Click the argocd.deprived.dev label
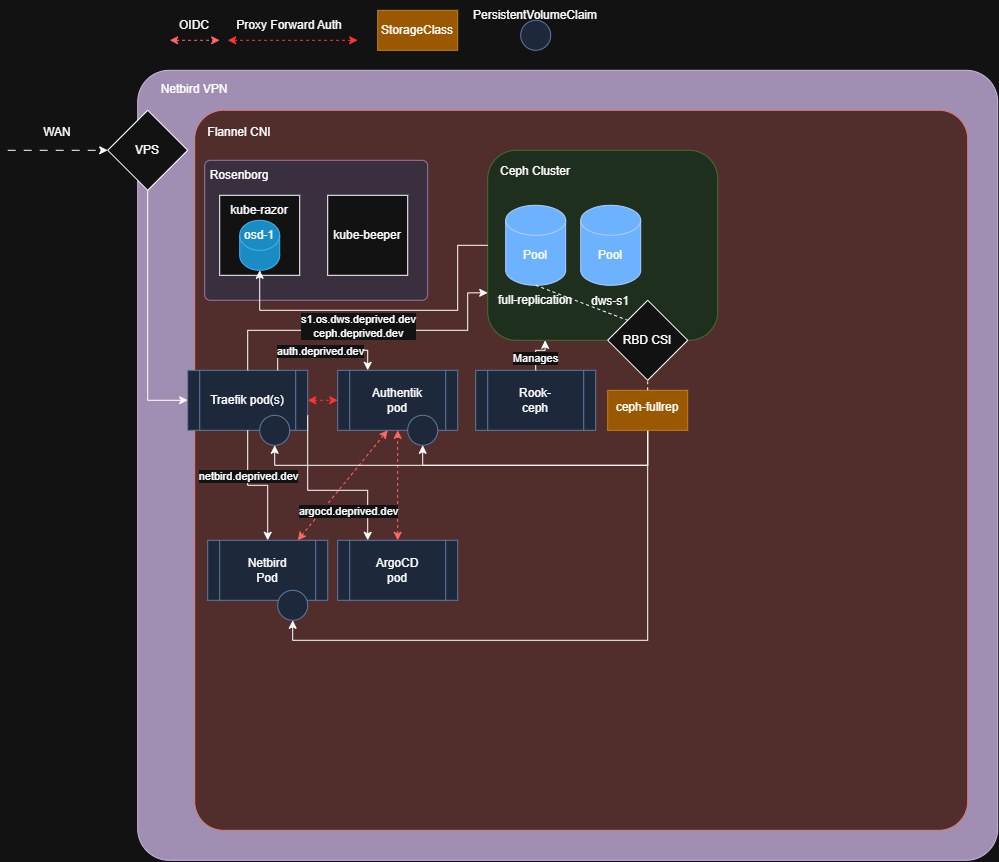Screen dimensions: 999x862 pos(349,511)
